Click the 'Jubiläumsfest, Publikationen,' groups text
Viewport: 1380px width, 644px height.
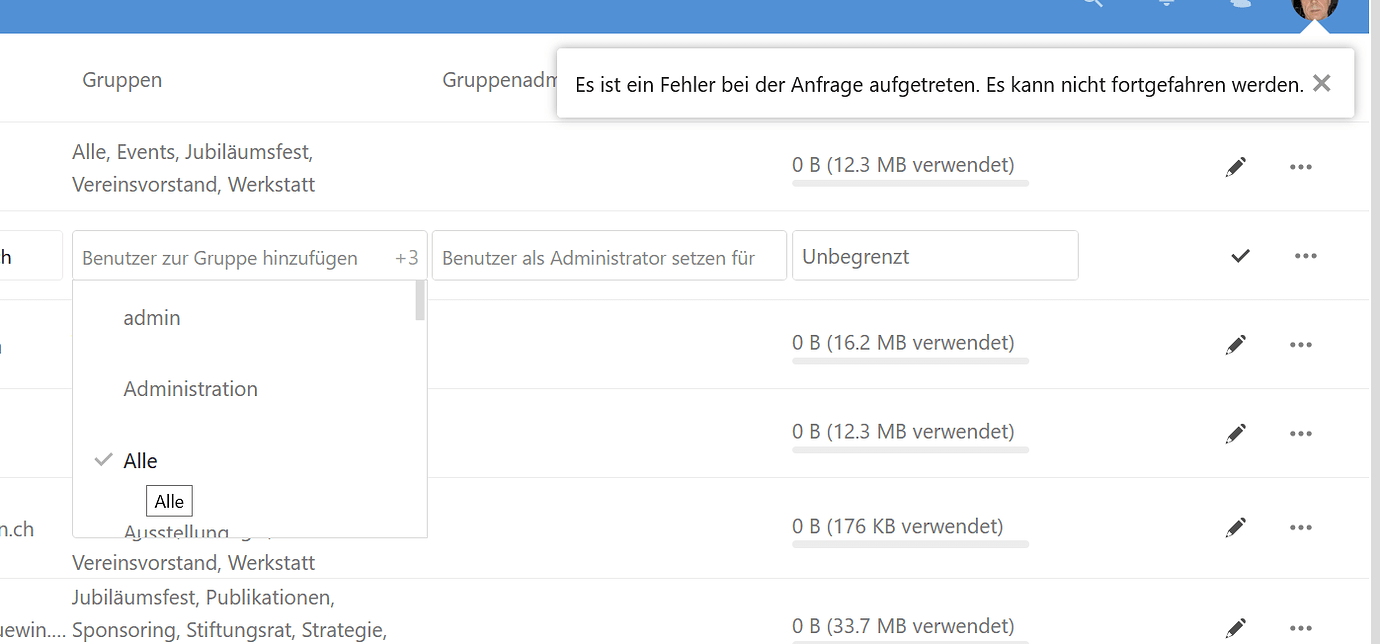[x=204, y=598]
